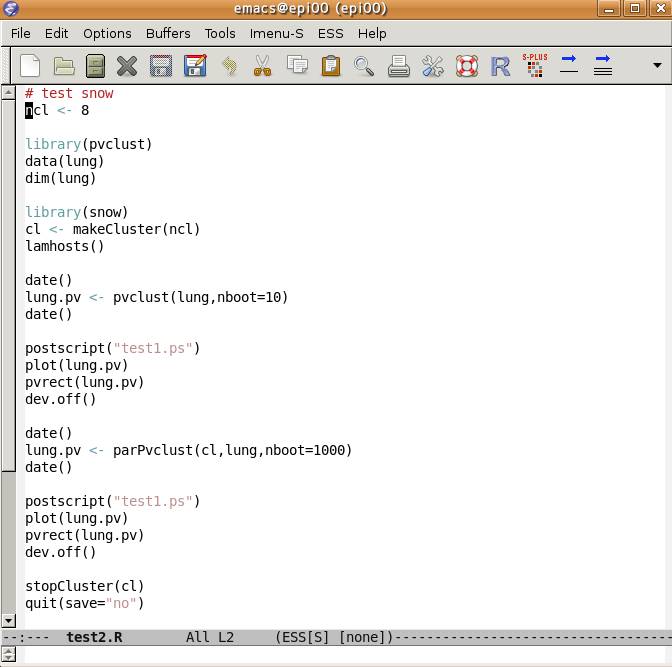Open the Options menu
Screen dimensions: 672x667
point(107,33)
